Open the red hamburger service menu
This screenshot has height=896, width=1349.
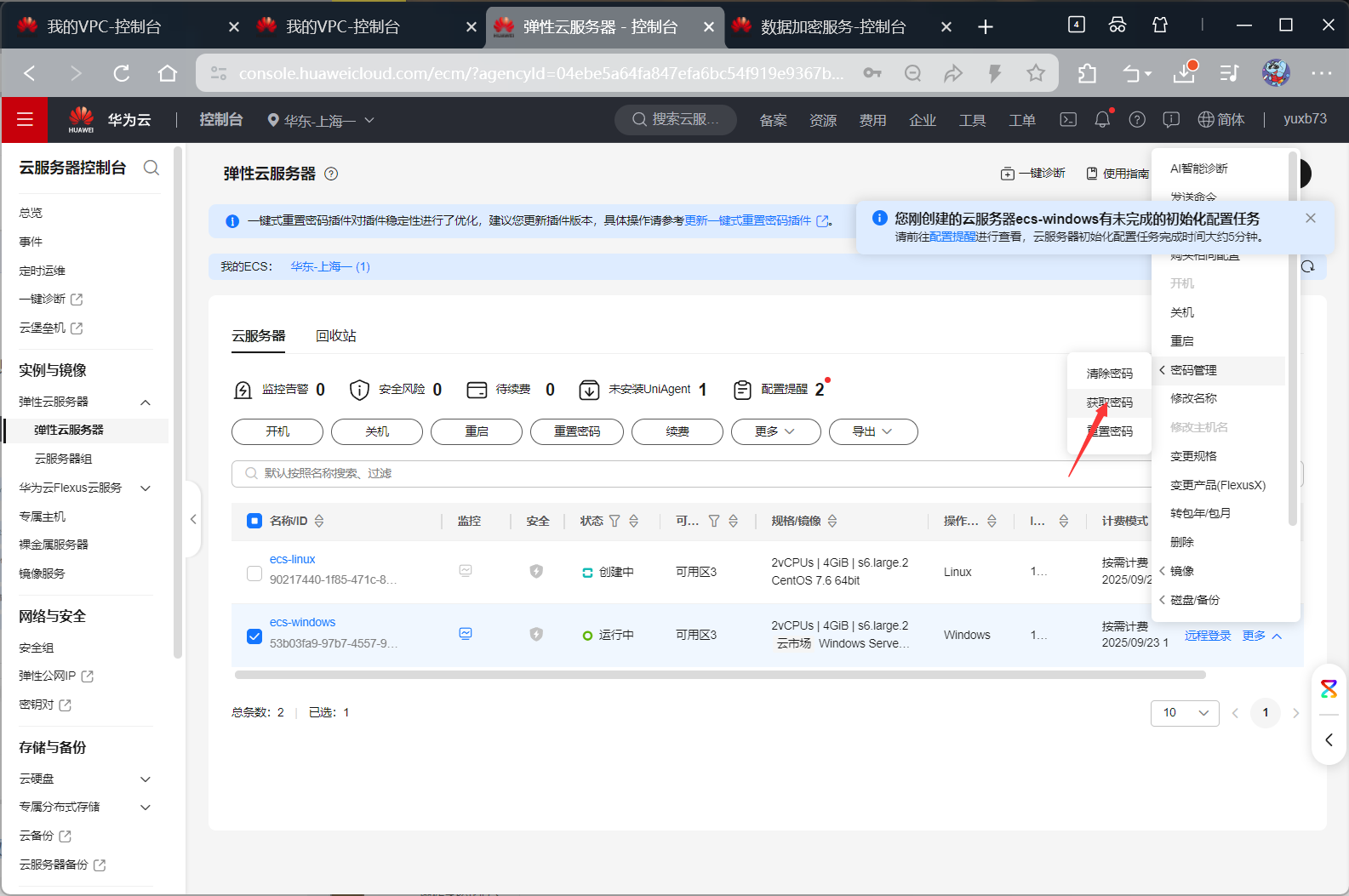25,120
